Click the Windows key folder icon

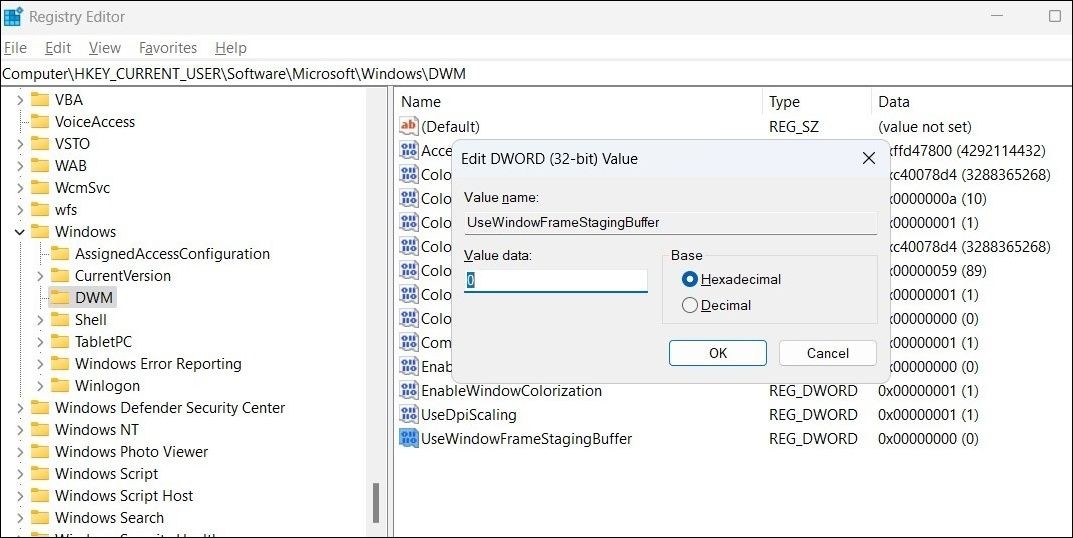pyautogui.click(x=40, y=231)
